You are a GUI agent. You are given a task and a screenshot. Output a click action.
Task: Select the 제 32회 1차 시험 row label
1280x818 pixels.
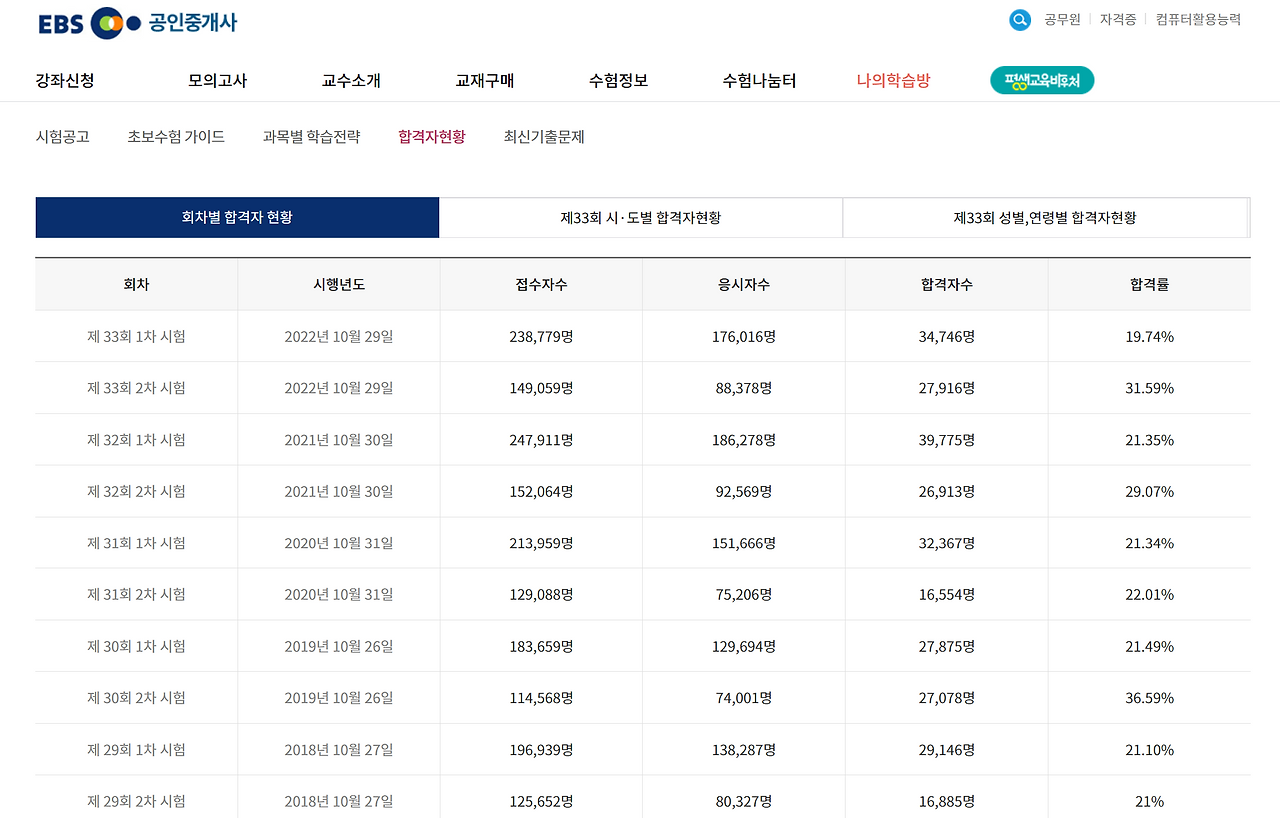click(x=136, y=440)
